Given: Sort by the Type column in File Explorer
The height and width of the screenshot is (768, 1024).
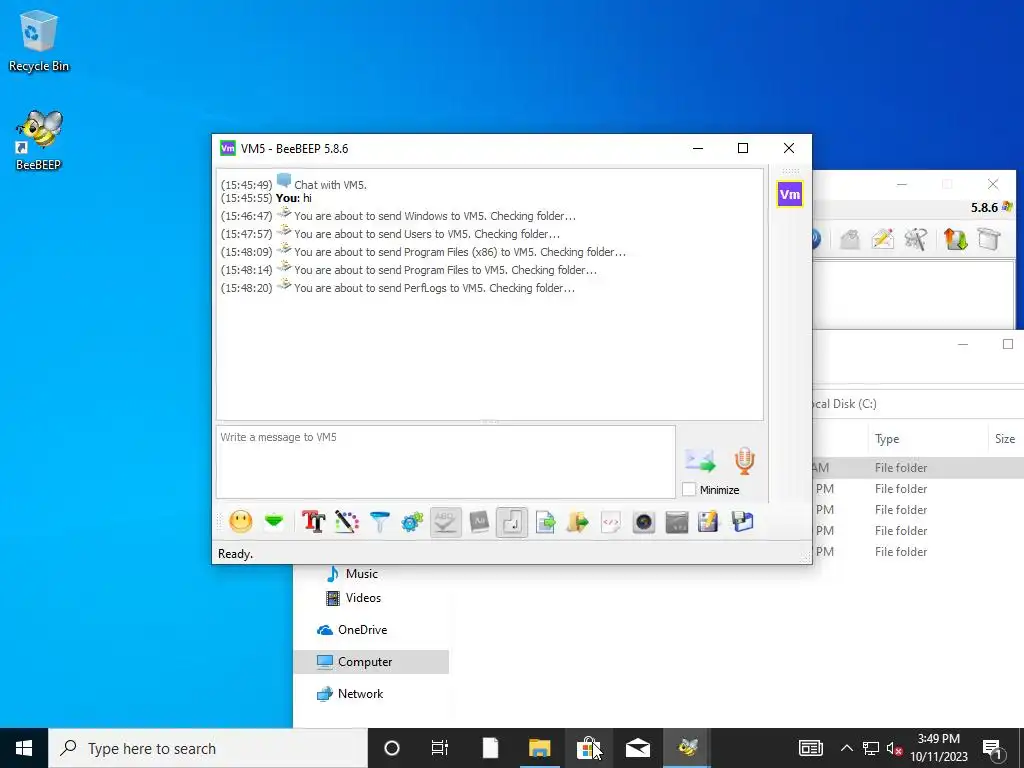Looking at the screenshot, I should coord(887,439).
